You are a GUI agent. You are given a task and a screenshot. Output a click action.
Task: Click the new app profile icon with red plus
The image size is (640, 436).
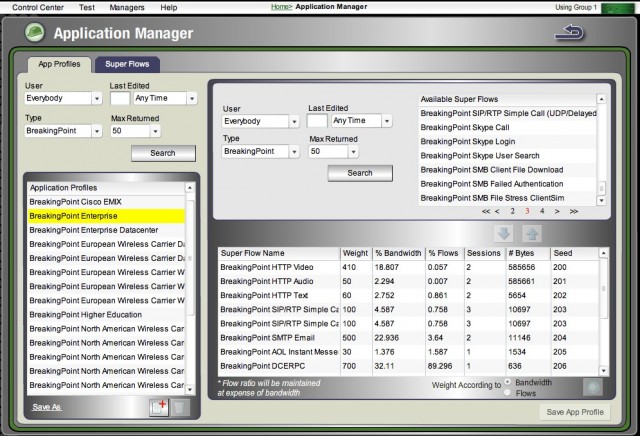tap(159, 407)
